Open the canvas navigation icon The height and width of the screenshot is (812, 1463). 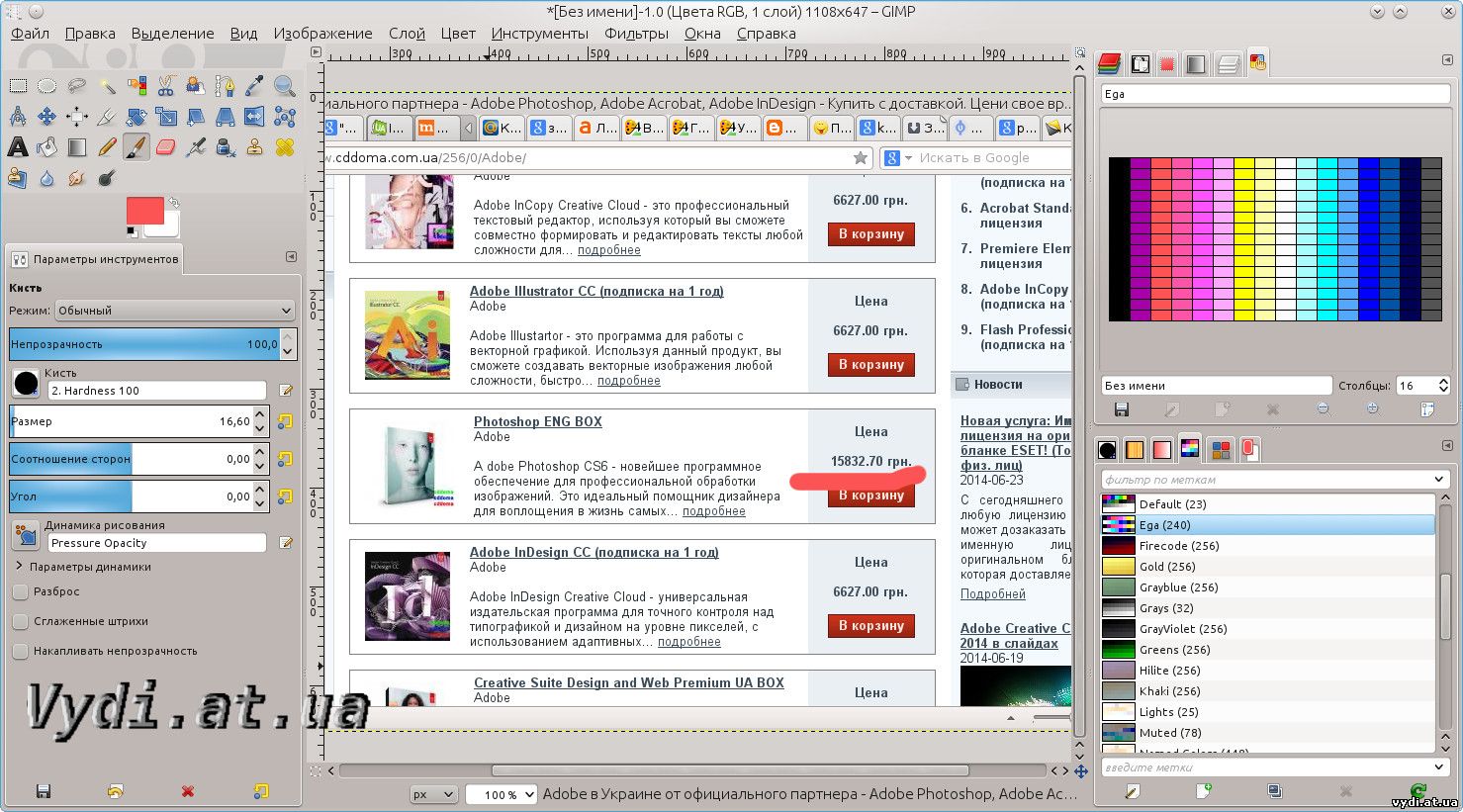[x=1081, y=770]
